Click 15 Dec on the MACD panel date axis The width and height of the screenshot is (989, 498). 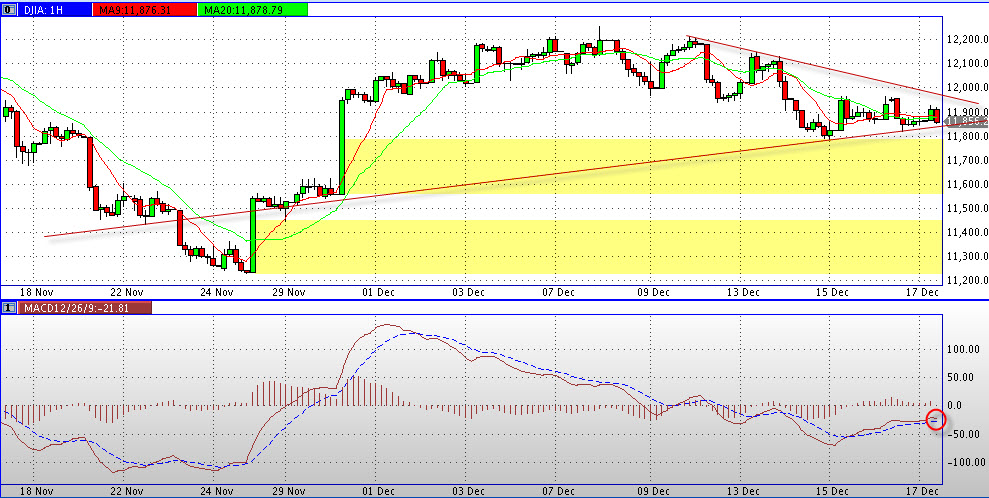831,490
